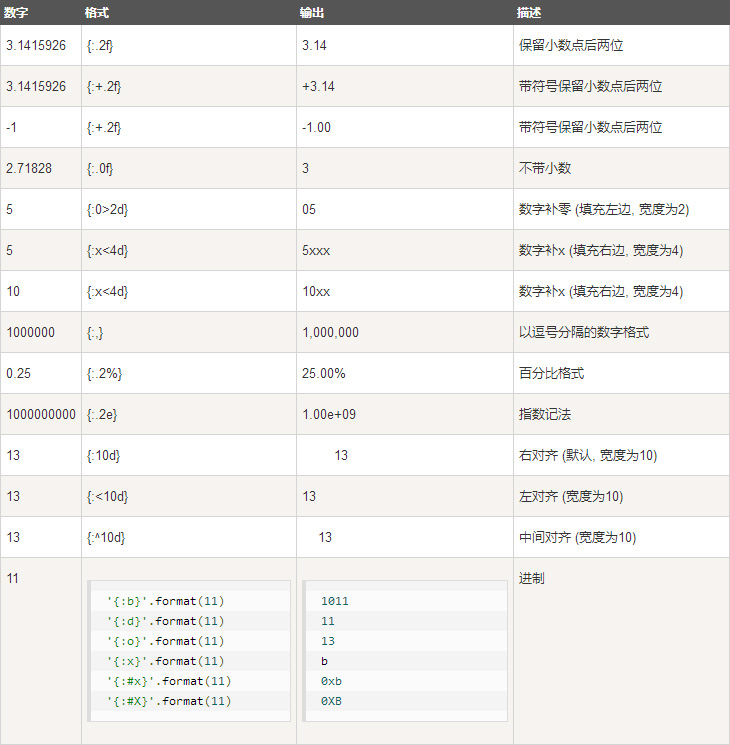The width and height of the screenshot is (730, 745).
Task: Click the '{:#X}'.format(11) code line
Action: [x=169, y=701]
